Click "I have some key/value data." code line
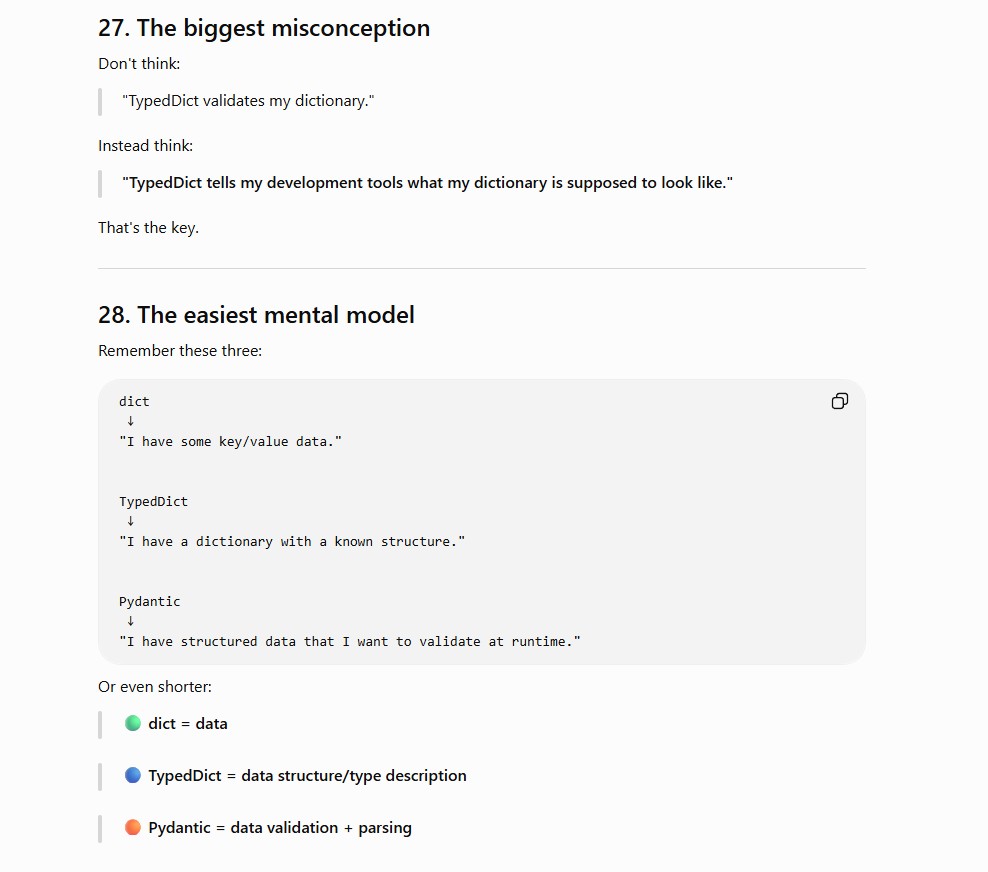The width and height of the screenshot is (988, 872). pyautogui.click(x=230, y=442)
